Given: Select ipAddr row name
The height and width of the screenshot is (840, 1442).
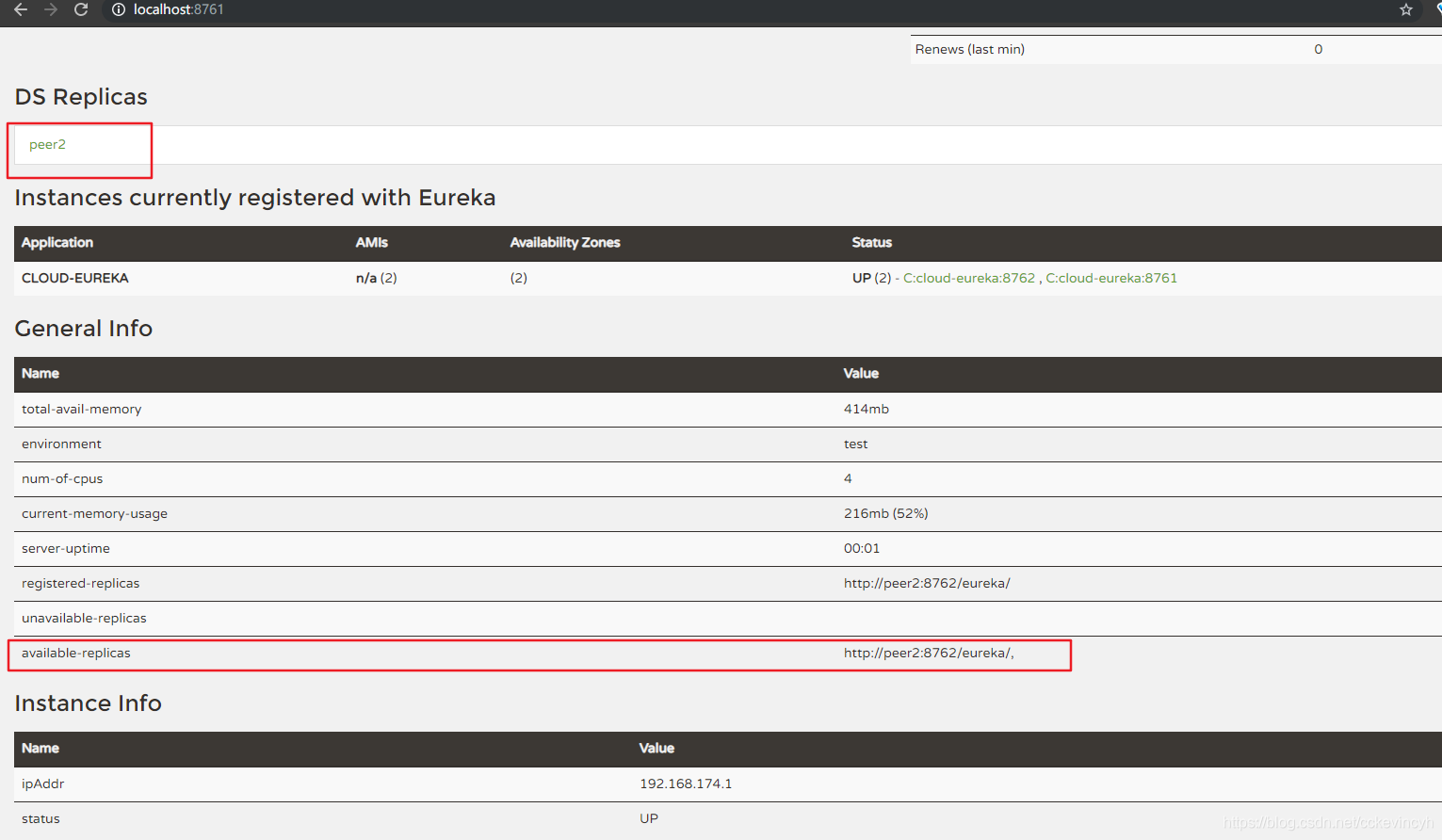Looking at the screenshot, I should tap(42, 783).
